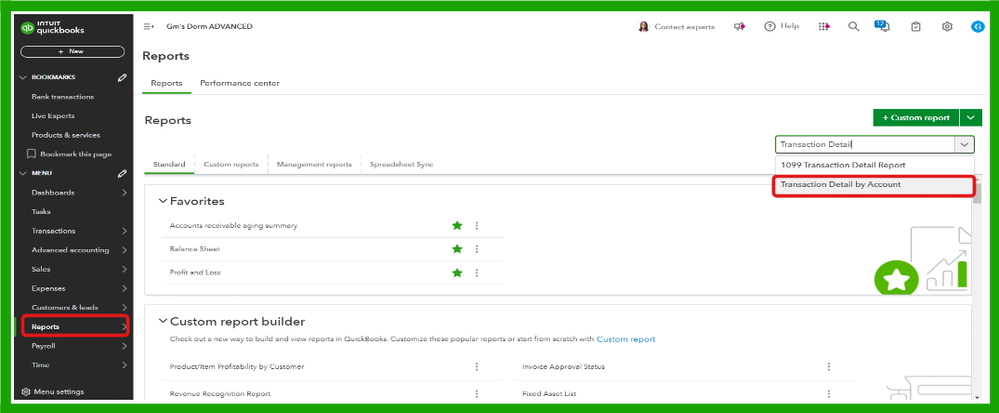Open the Settings gear icon
999x413 pixels.
[x=946, y=27]
